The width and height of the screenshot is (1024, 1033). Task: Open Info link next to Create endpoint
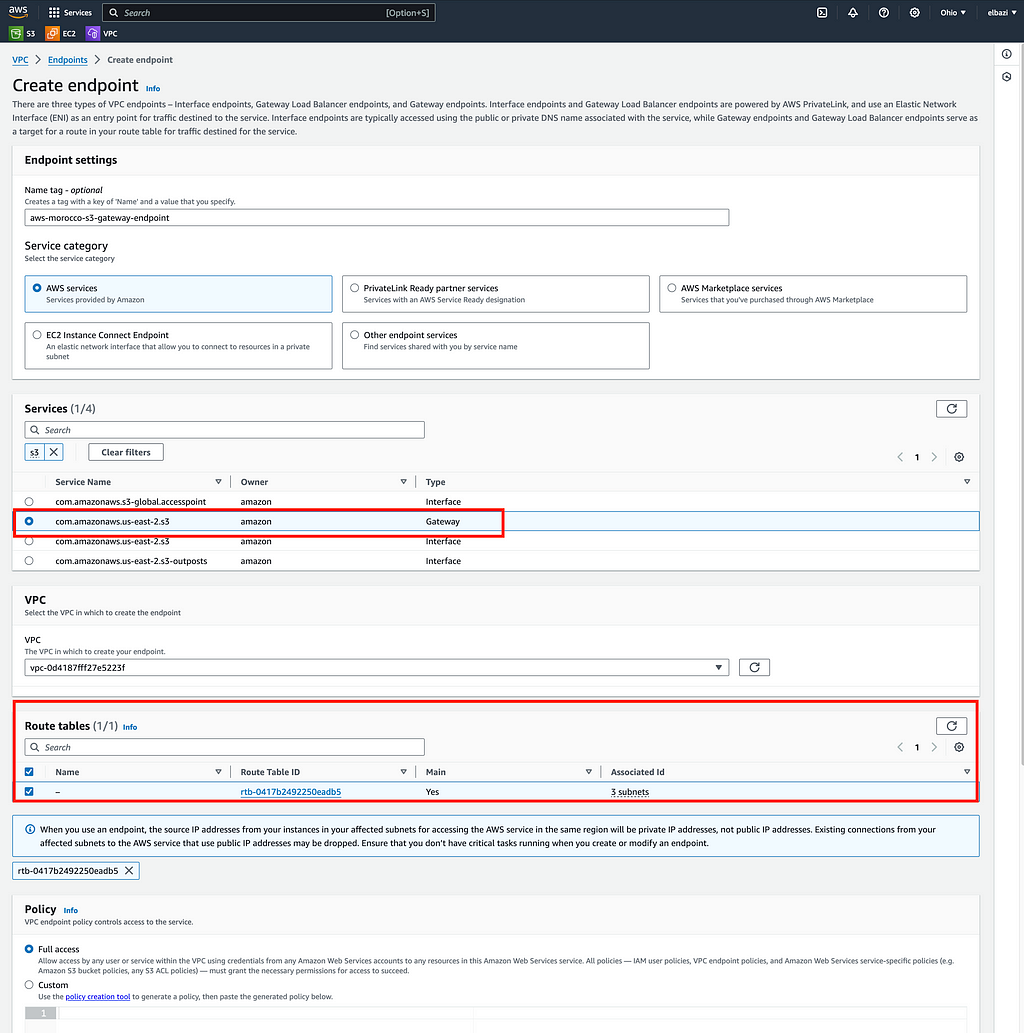pyautogui.click(x=153, y=88)
